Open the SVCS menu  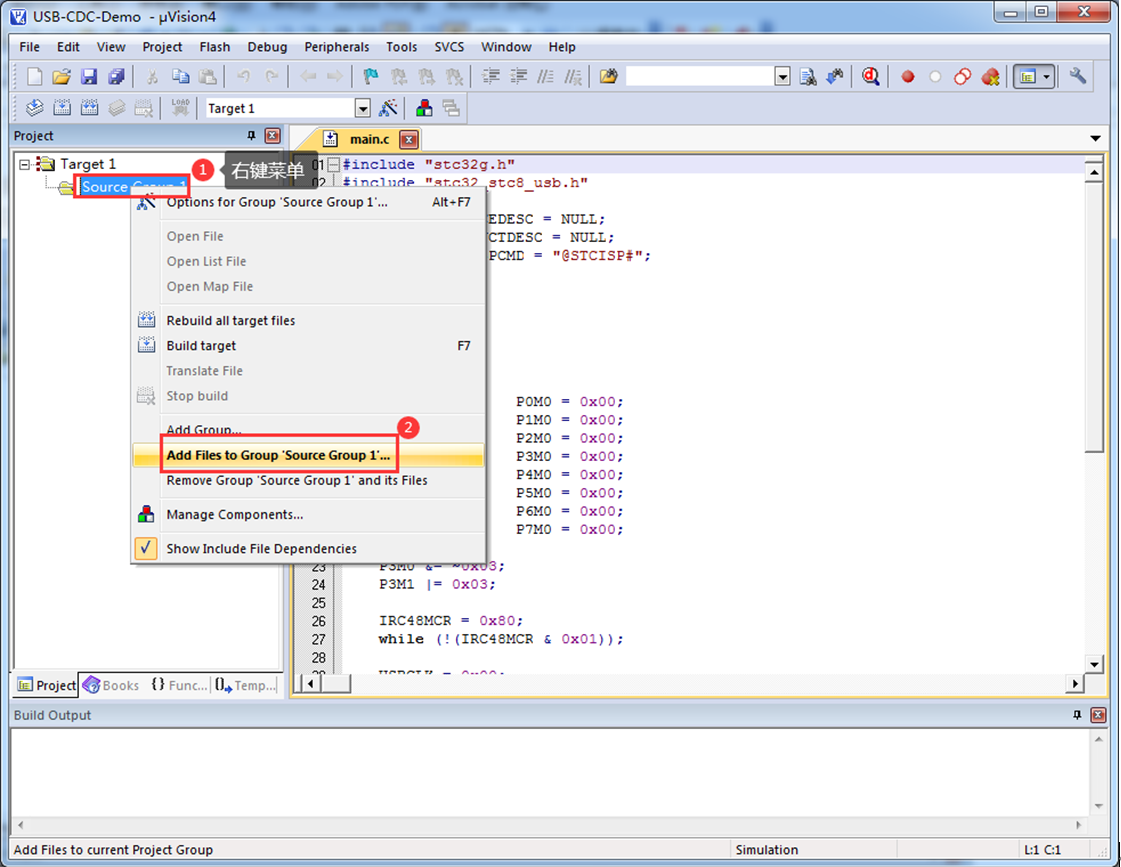tap(449, 47)
